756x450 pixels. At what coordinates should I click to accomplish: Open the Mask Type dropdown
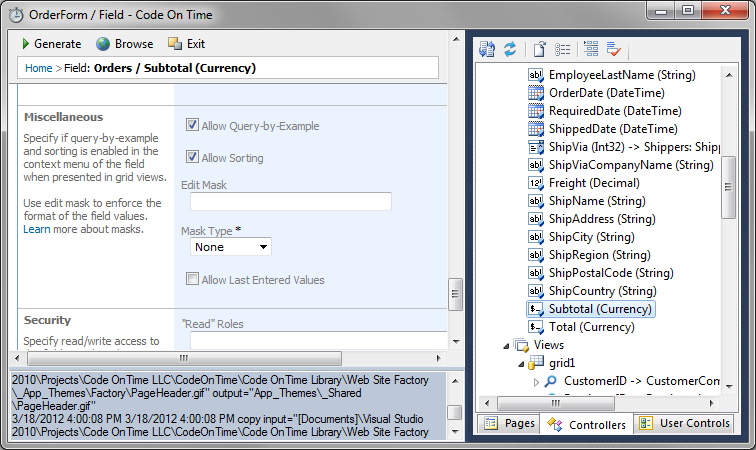pyautogui.click(x=231, y=247)
